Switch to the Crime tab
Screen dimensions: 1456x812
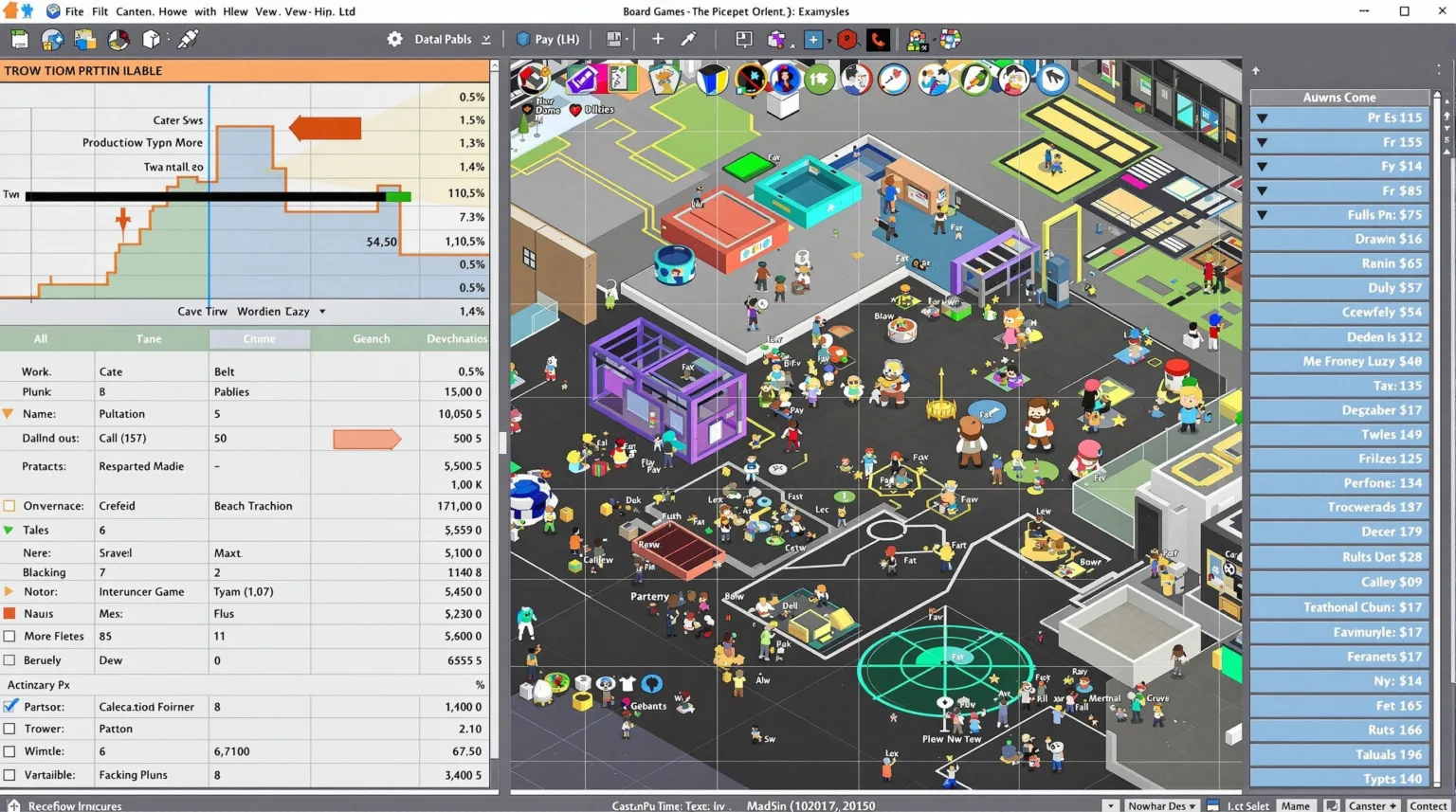261,338
